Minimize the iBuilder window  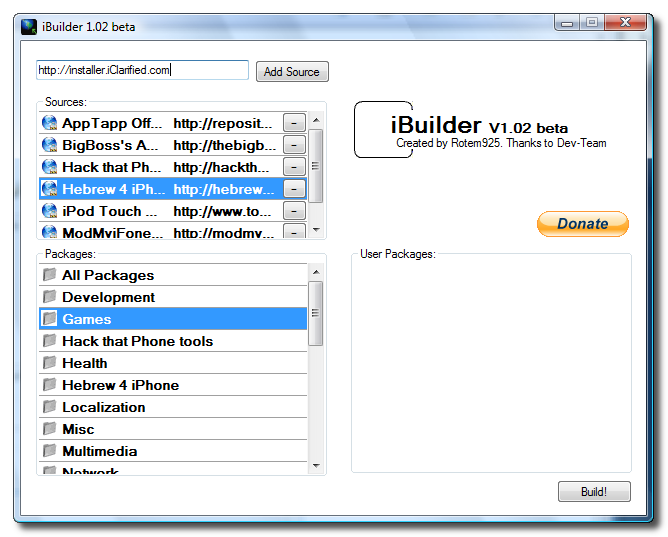[x=567, y=23]
